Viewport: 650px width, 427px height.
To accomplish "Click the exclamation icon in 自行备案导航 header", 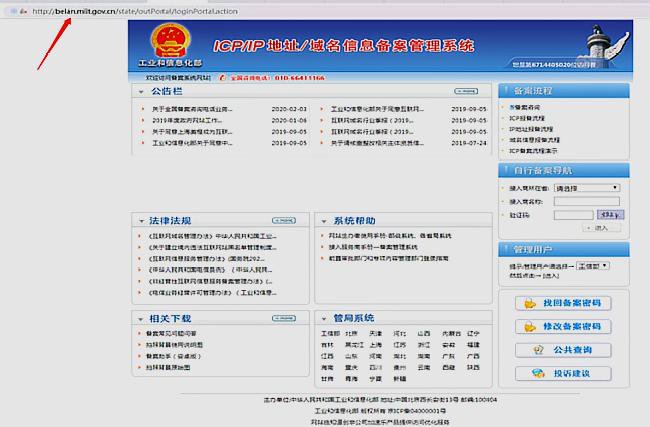I will click(506, 170).
